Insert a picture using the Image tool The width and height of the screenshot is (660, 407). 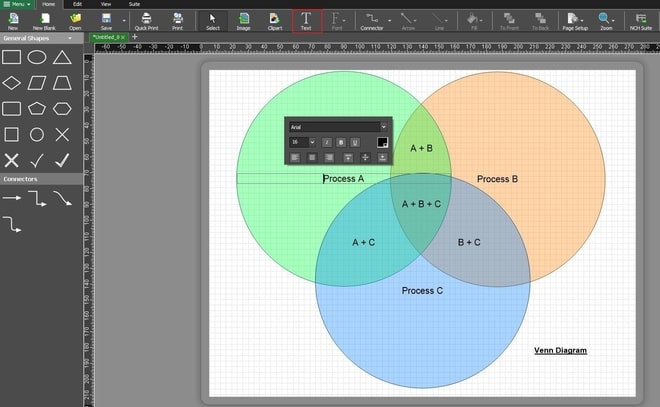click(243, 21)
